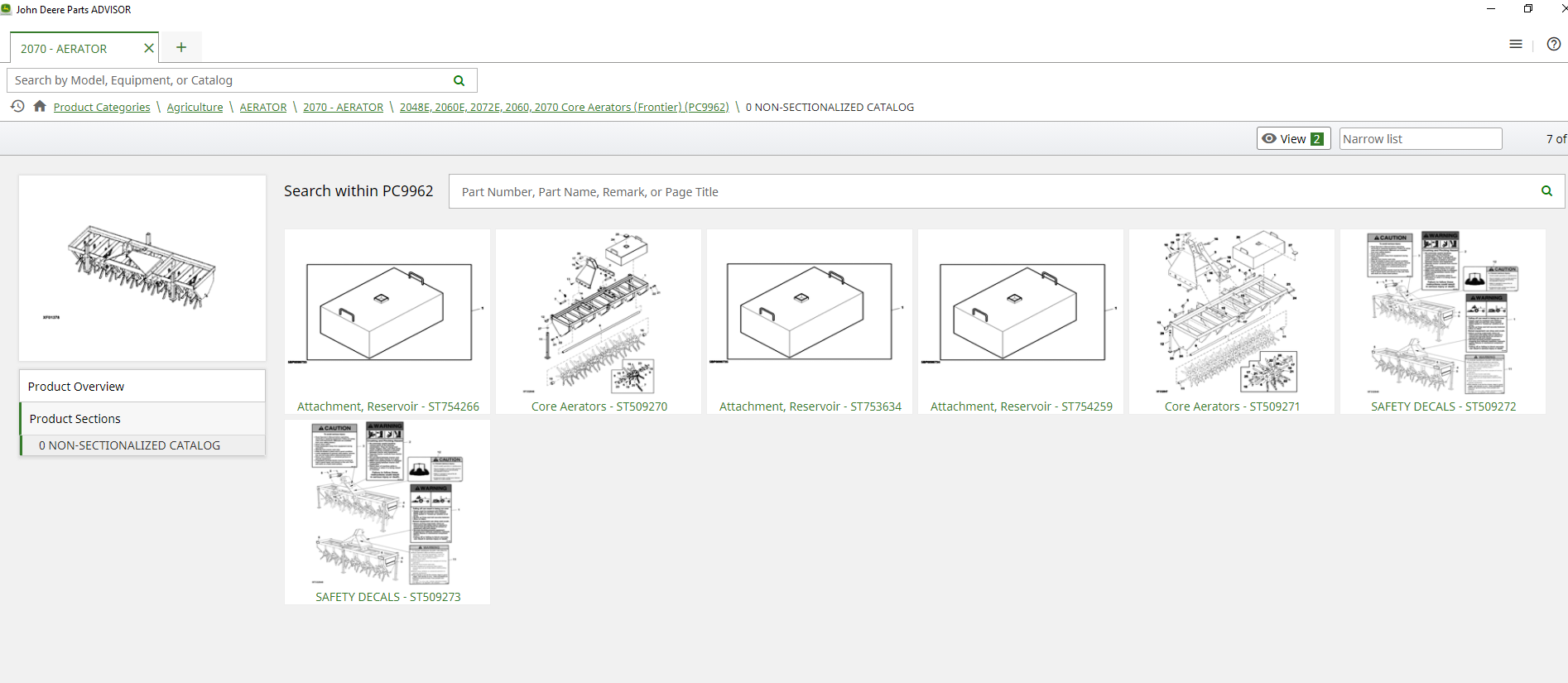Click the history clock icon
The width and height of the screenshot is (1568, 683).
click(x=17, y=106)
